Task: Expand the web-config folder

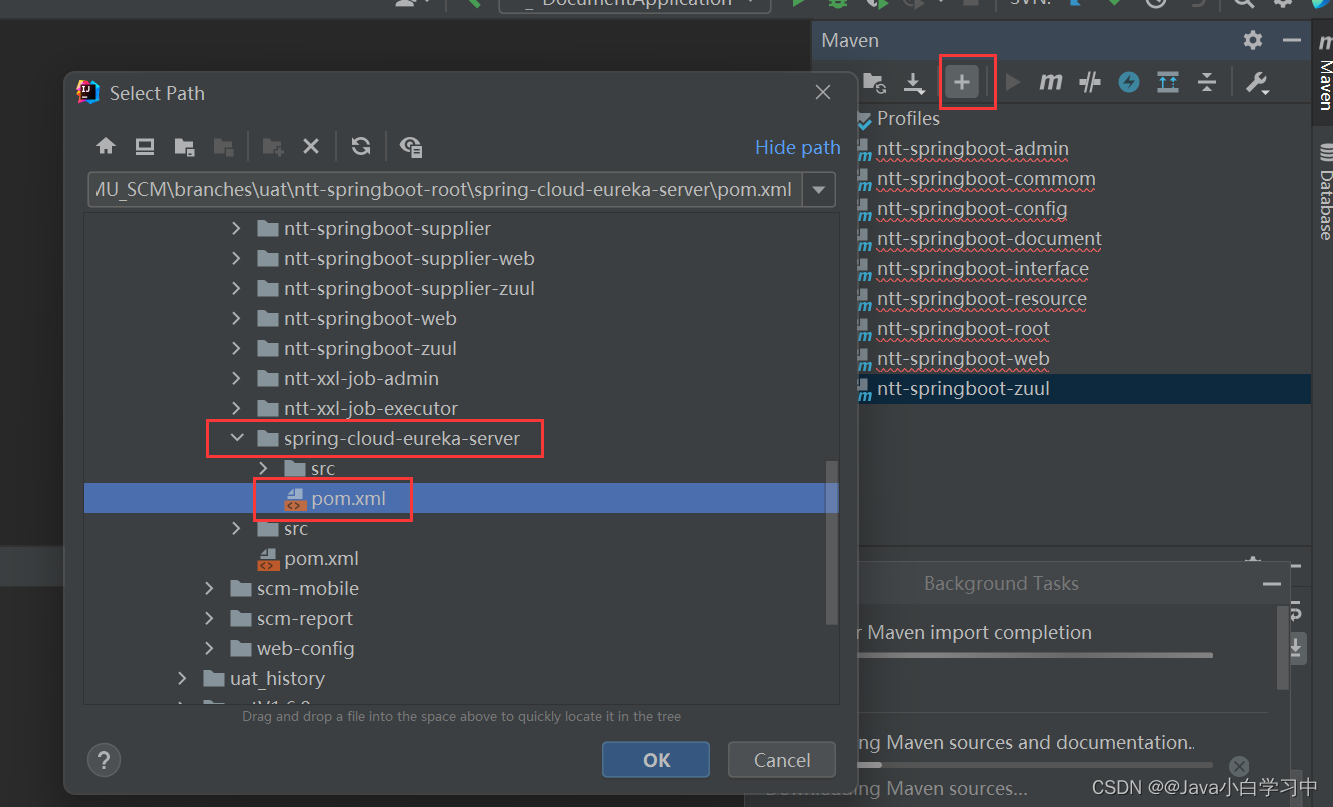Action: tap(210, 648)
